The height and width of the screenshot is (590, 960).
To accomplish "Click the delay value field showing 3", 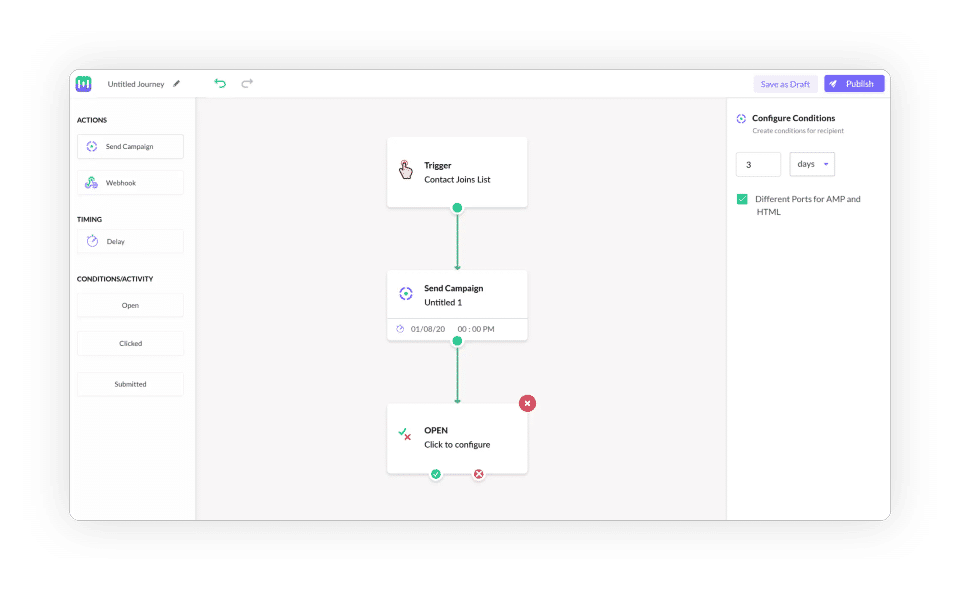I will pos(758,164).
